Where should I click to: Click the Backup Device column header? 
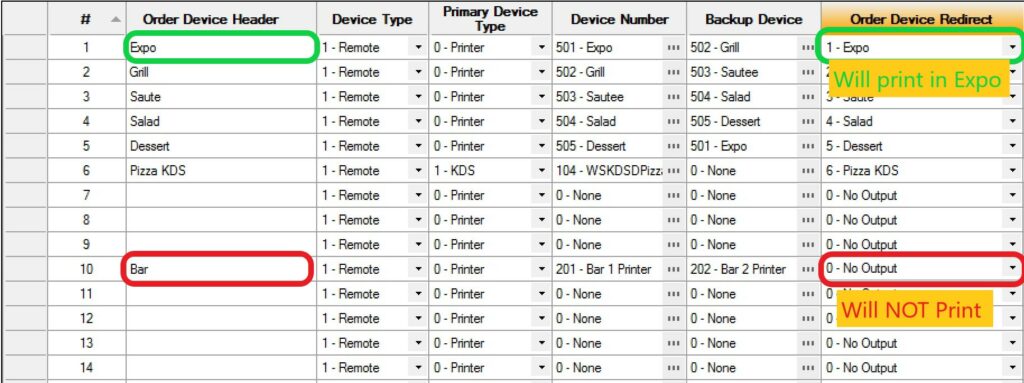point(754,19)
